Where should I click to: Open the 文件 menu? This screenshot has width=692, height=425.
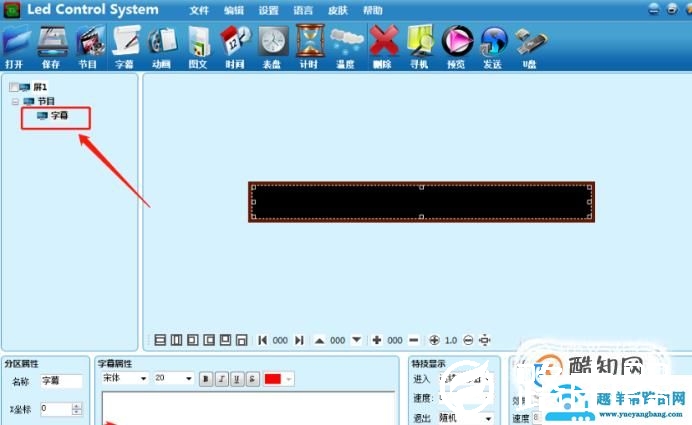coord(199,10)
